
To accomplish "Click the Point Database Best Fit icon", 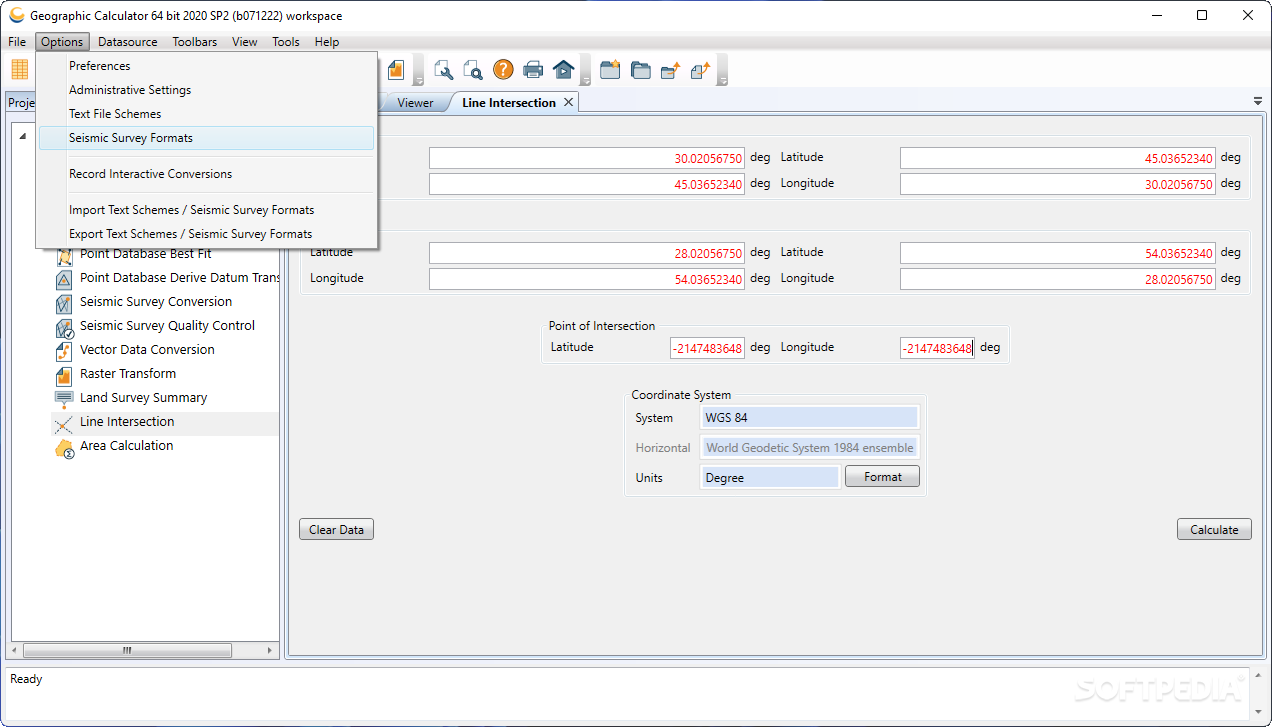I will (x=64, y=255).
